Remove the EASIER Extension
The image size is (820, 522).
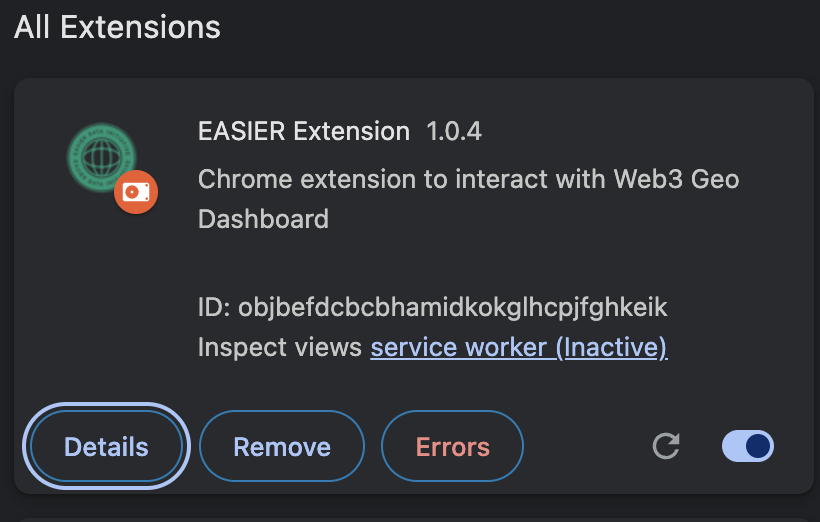[x=282, y=446]
